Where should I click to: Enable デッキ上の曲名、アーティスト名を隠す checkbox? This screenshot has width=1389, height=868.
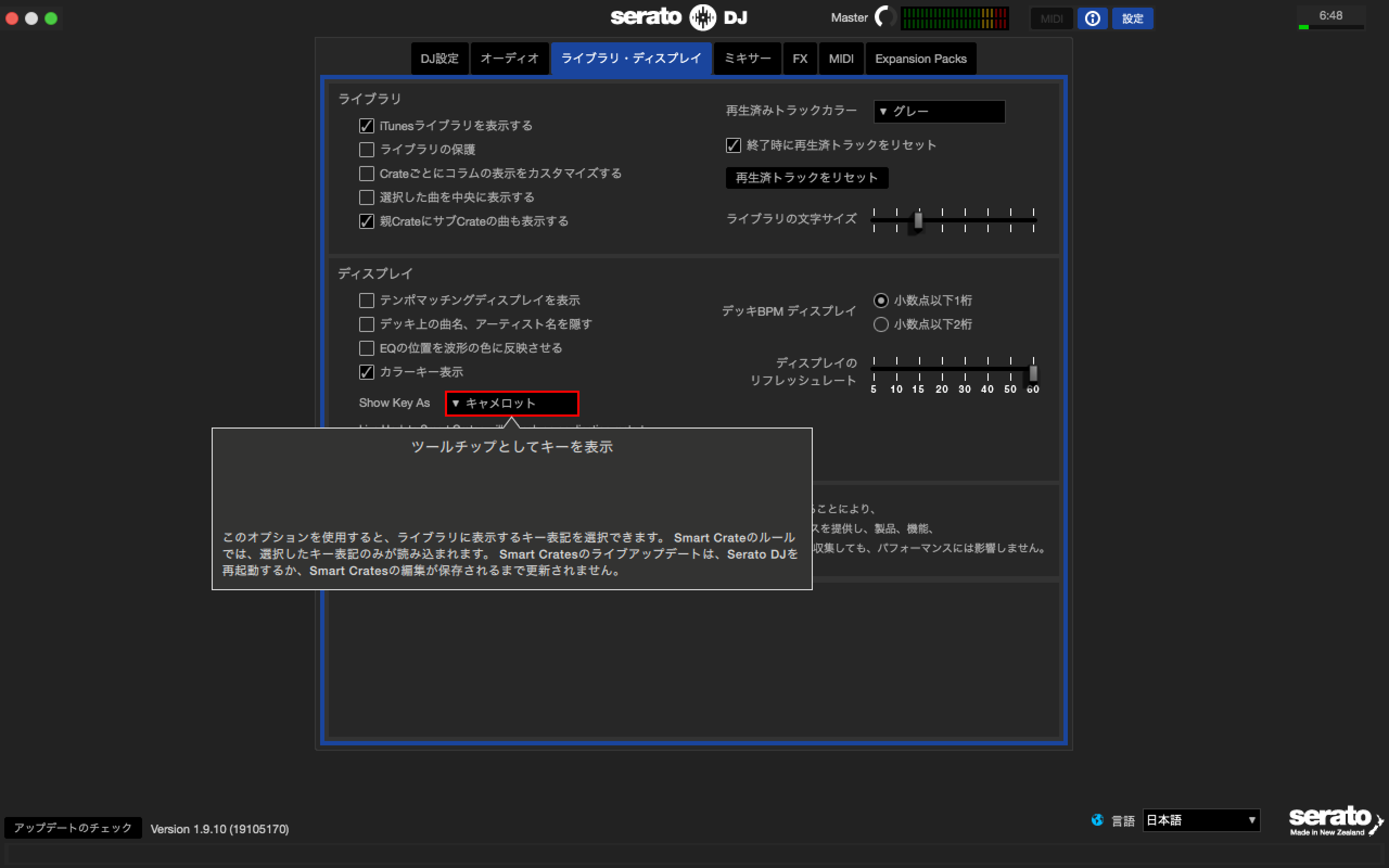pyautogui.click(x=366, y=324)
